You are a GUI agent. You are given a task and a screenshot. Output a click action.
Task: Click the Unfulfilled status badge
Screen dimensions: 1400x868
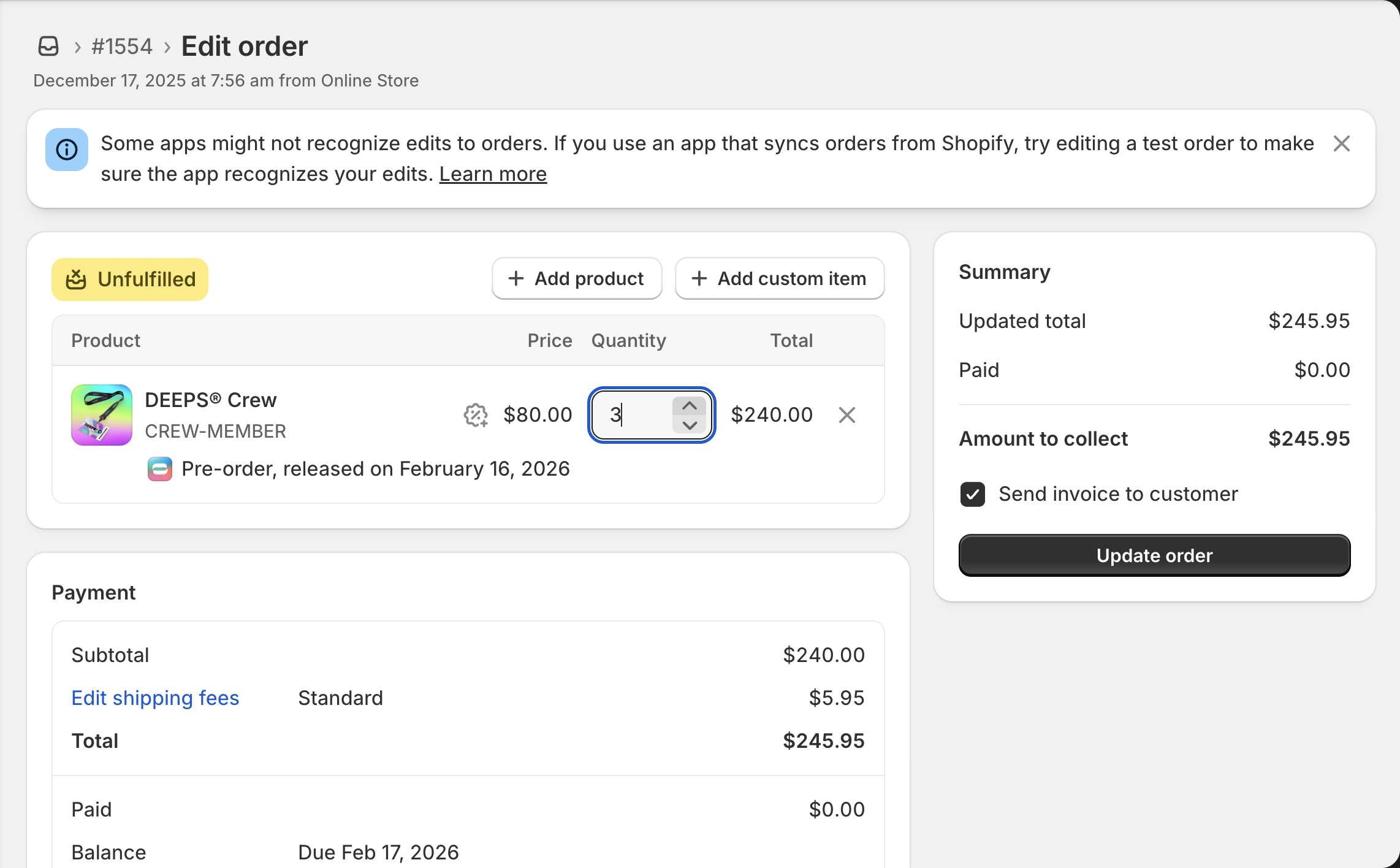[130, 280]
